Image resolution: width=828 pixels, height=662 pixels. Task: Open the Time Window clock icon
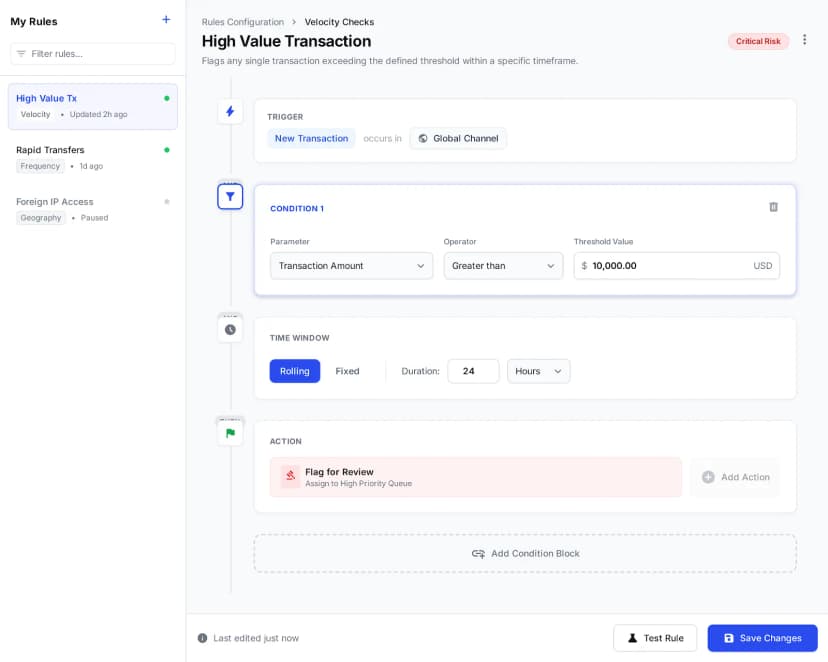coord(230,328)
